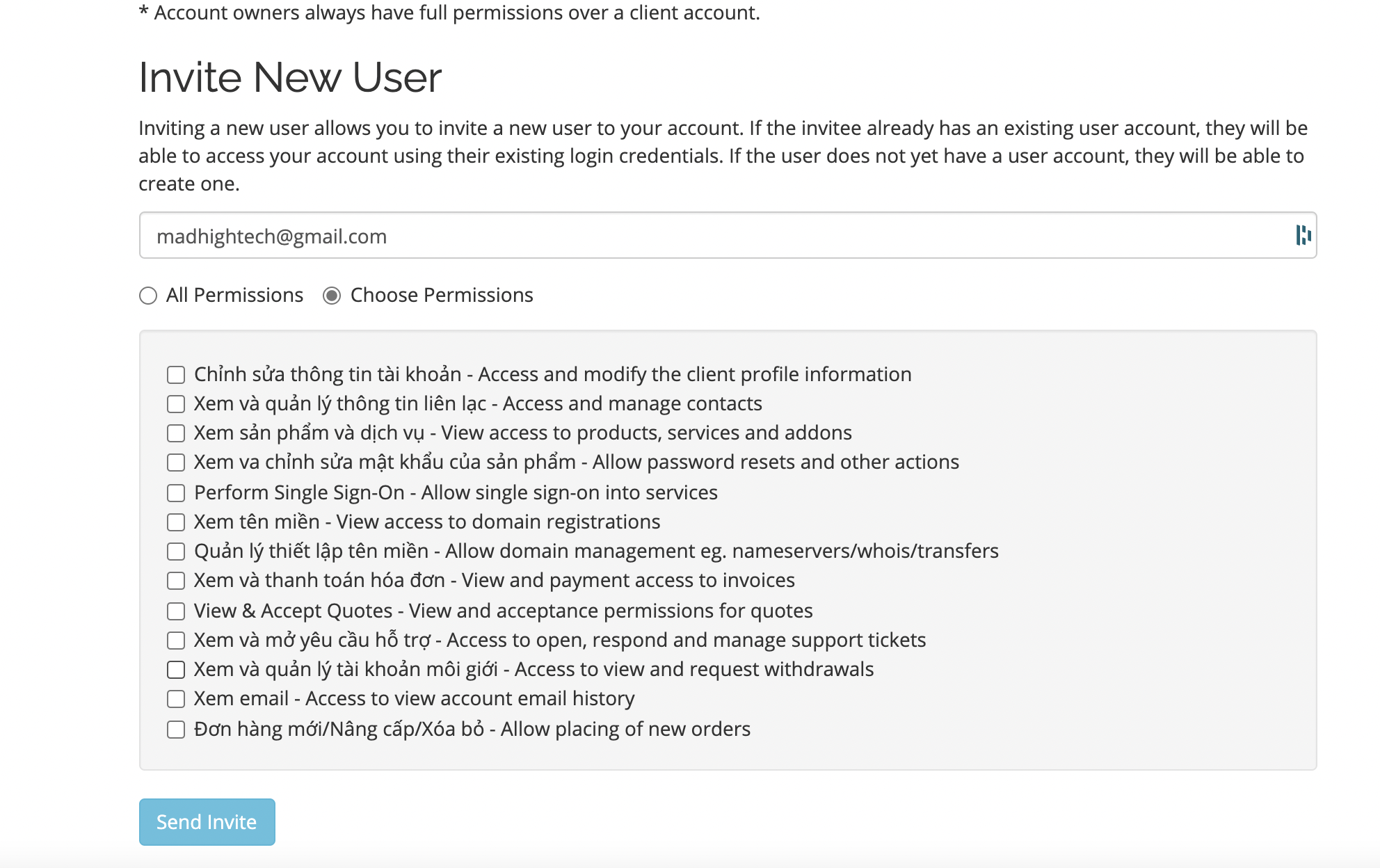Click the Send Invite button
Image resolution: width=1380 pixels, height=868 pixels.
[207, 822]
